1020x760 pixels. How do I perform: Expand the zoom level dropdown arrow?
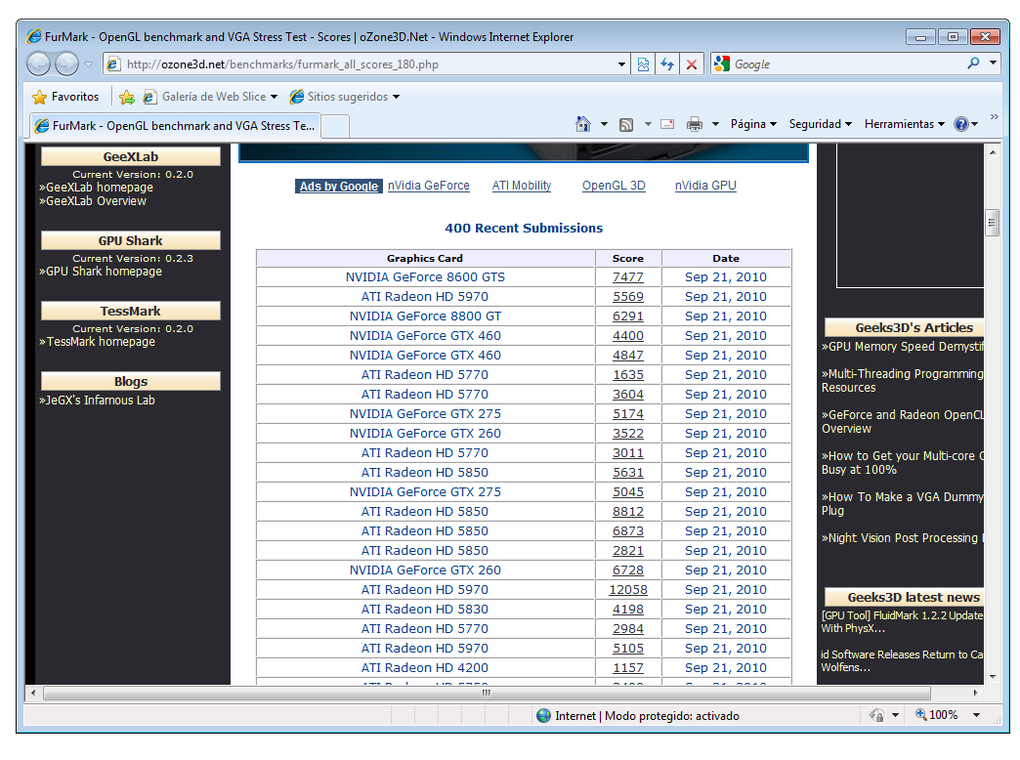(976, 715)
